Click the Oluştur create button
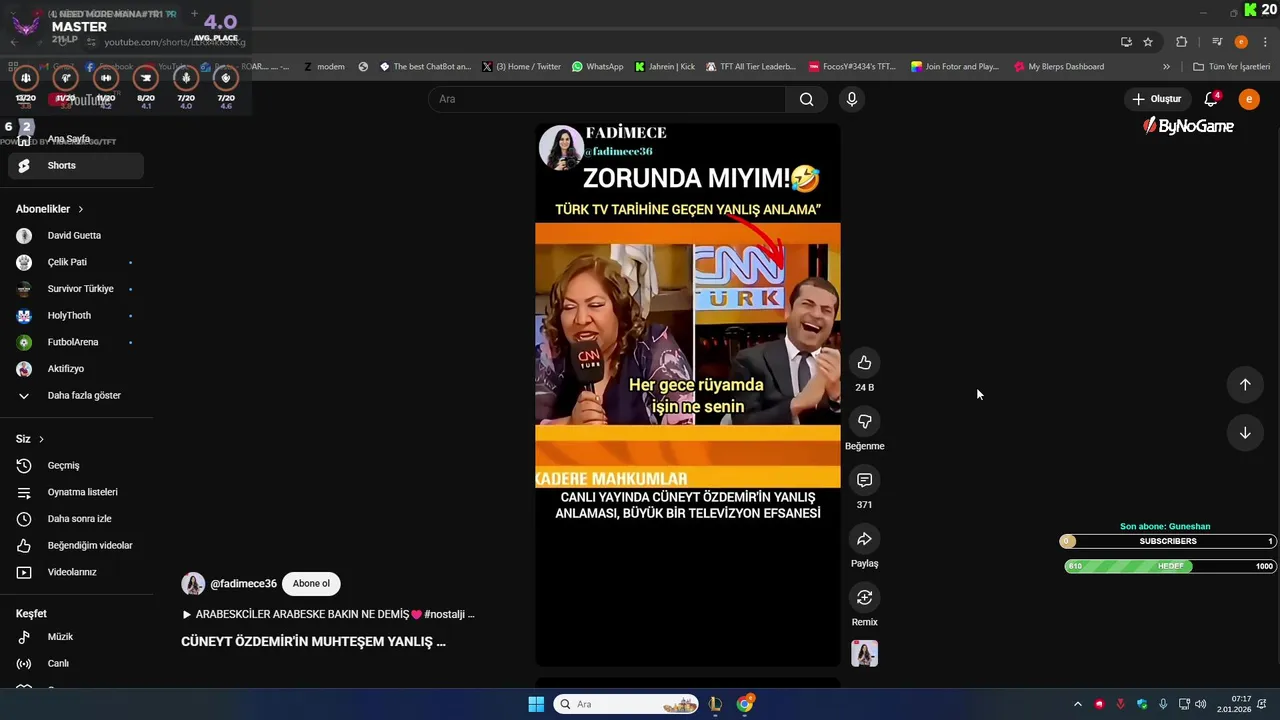 (1157, 99)
